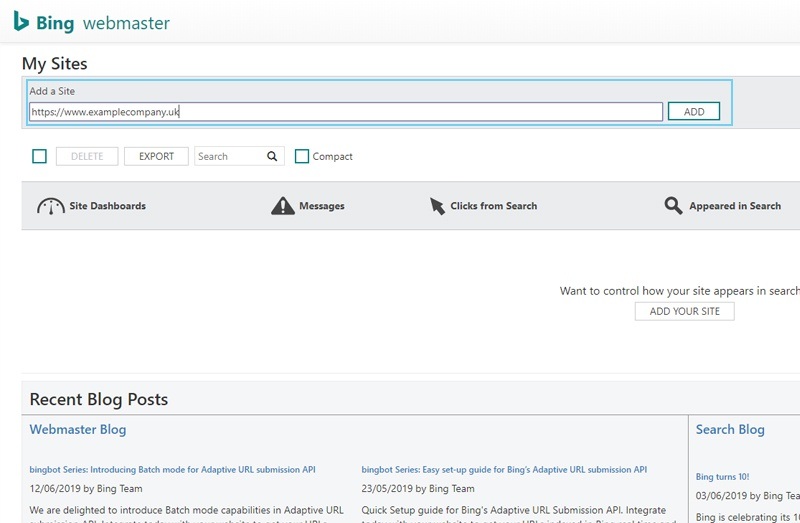This screenshot has height=523, width=800.
Task: Open the Webmaster Blog link
Action: coord(78,430)
